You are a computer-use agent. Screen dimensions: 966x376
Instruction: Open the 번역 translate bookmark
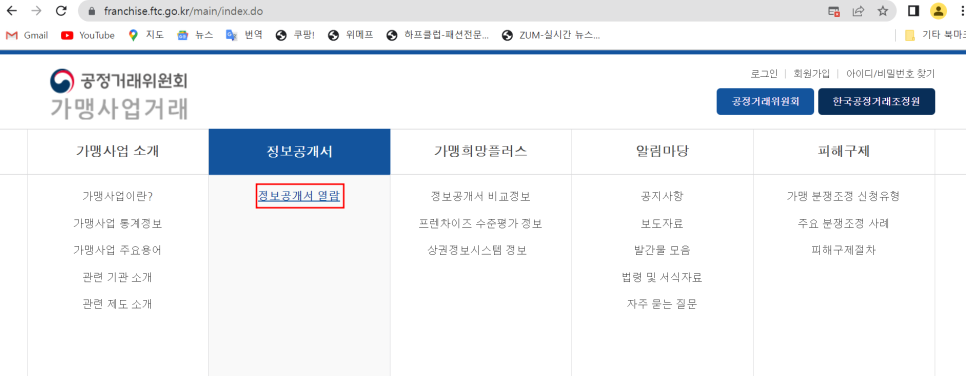click(x=244, y=35)
